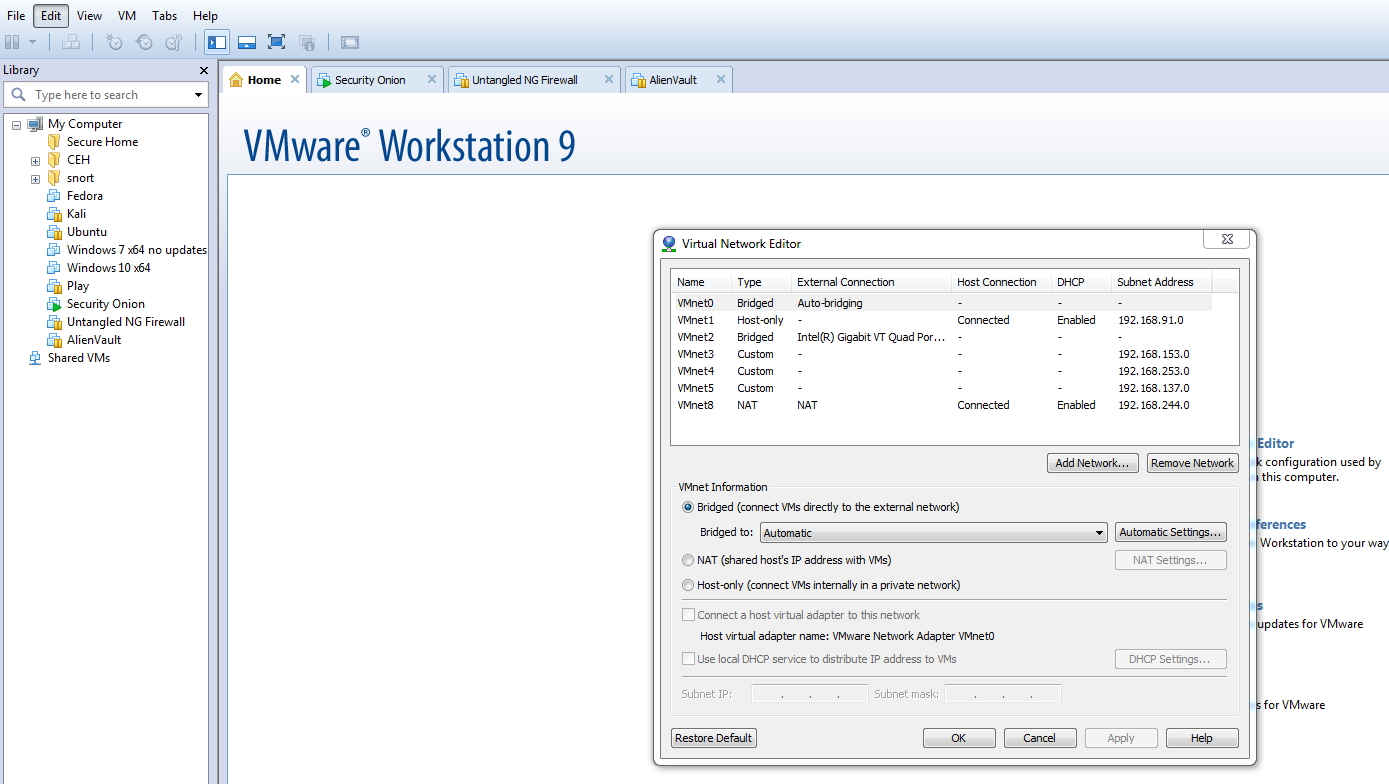Toggle the thumbnail bar view icon
Image resolution: width=1389 pixels, height=784 pixels.
pyautogui.click(x=247, y=42)
